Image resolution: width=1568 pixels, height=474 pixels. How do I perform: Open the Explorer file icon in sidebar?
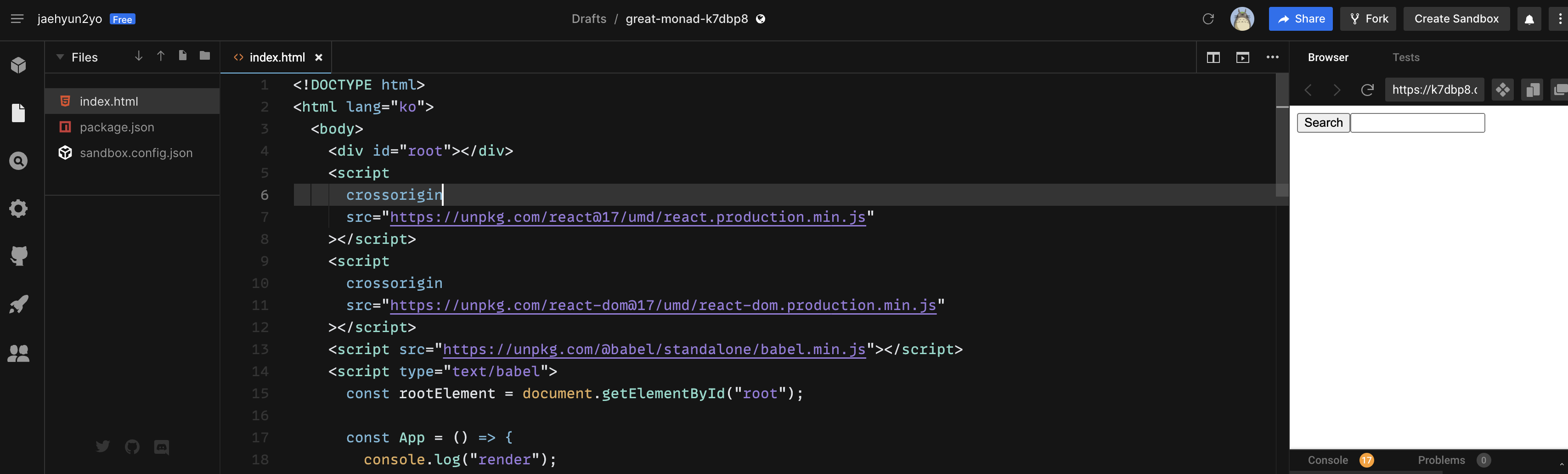(18, 113)
